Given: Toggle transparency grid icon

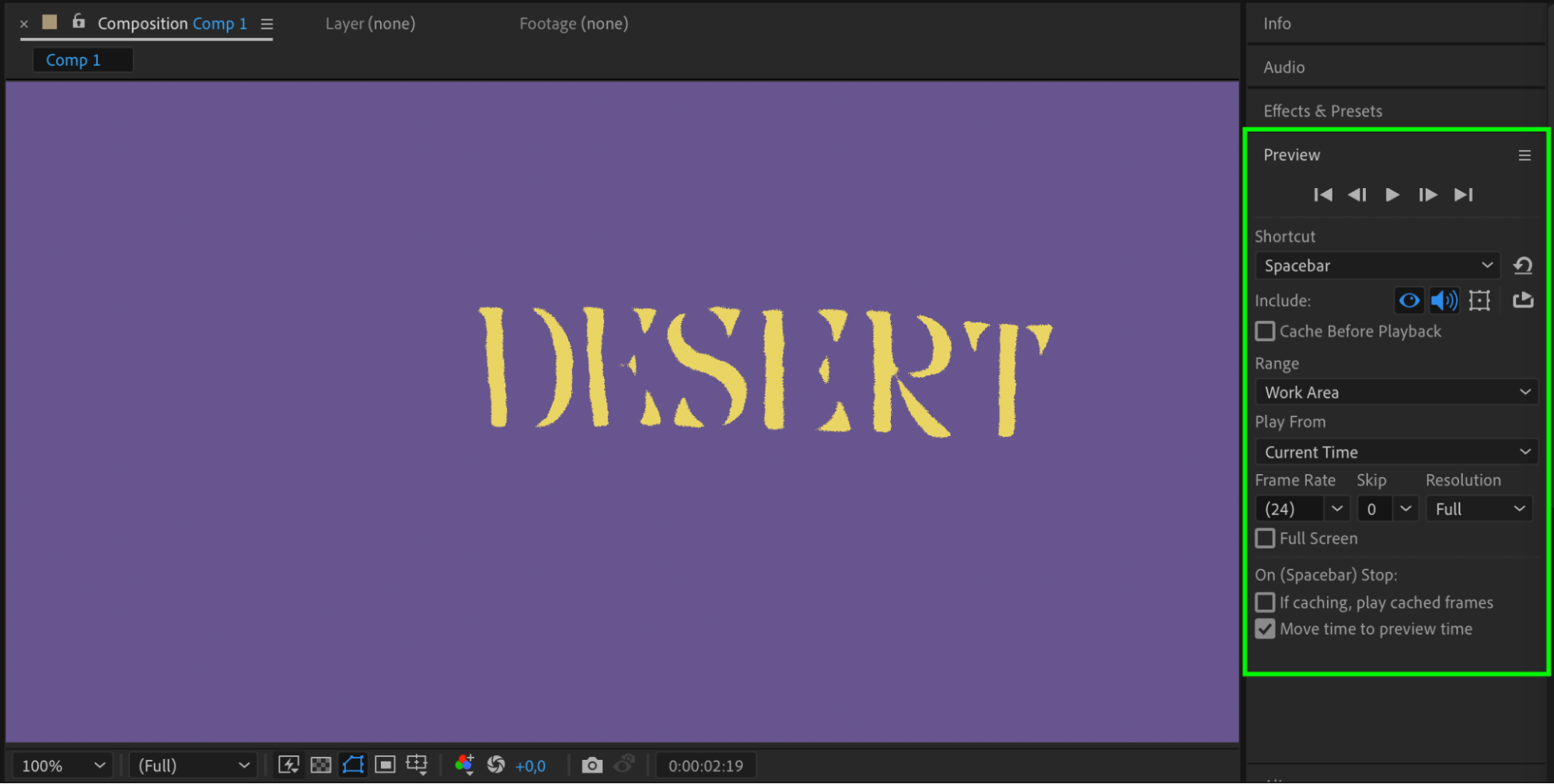Looking at the screenshot, I should point(320,765).
